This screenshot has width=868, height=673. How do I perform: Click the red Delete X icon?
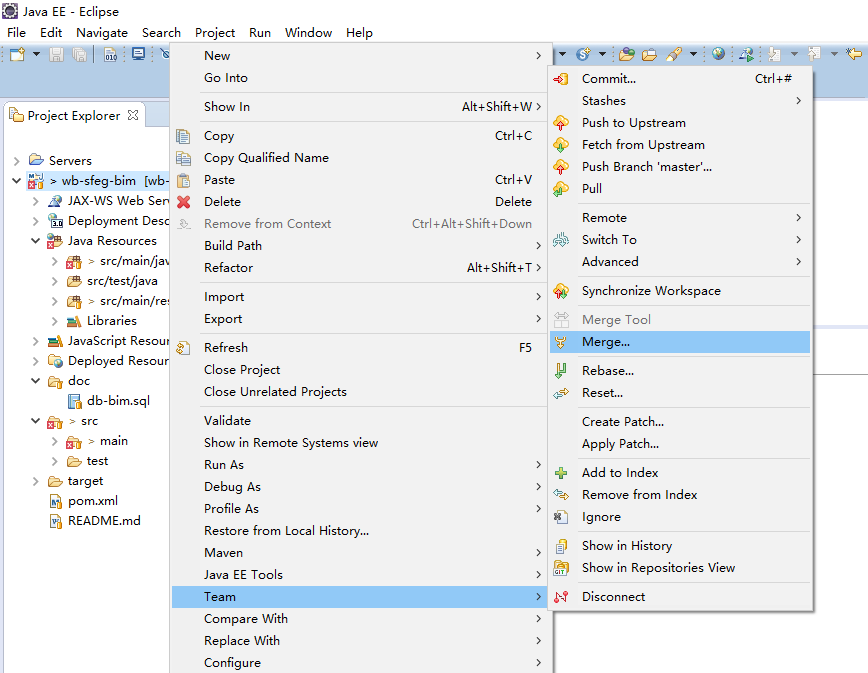click(x=184, y=202)
